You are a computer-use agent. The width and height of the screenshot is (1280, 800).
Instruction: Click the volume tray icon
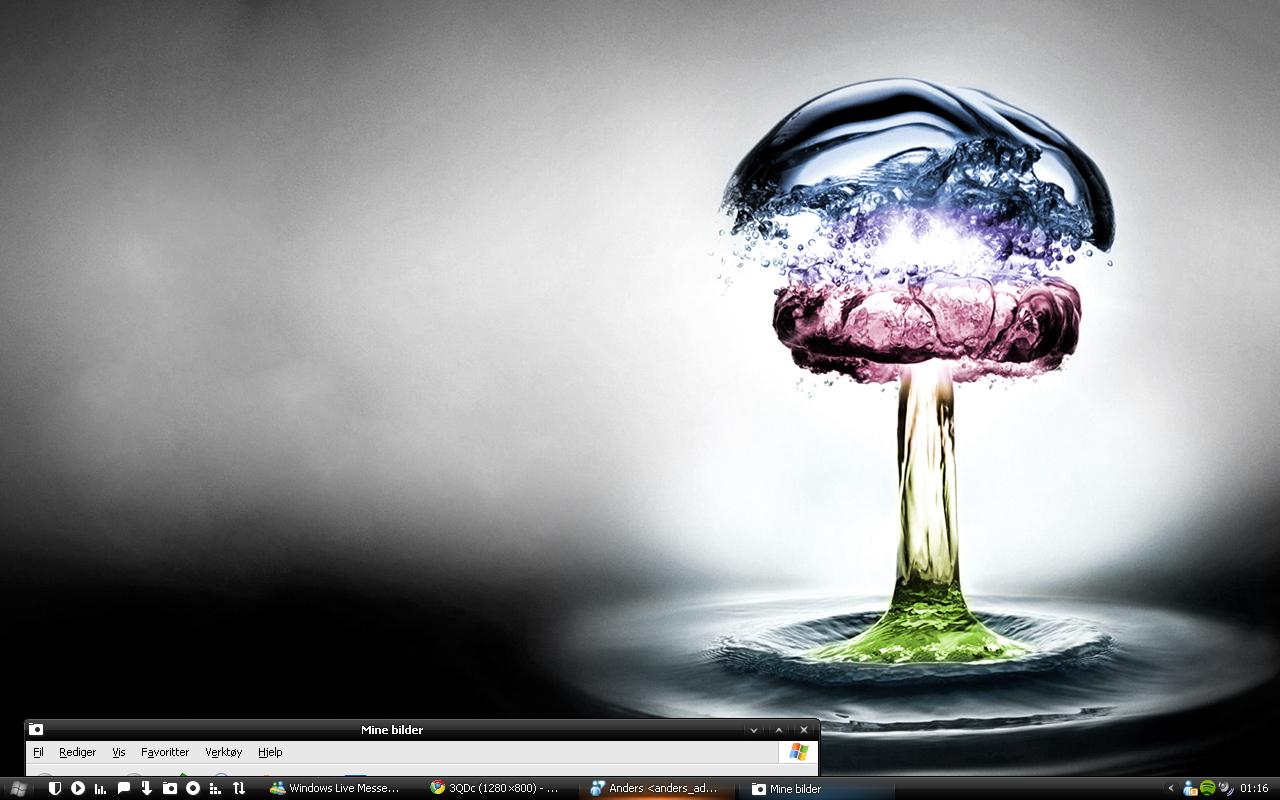click(1225, 788)
